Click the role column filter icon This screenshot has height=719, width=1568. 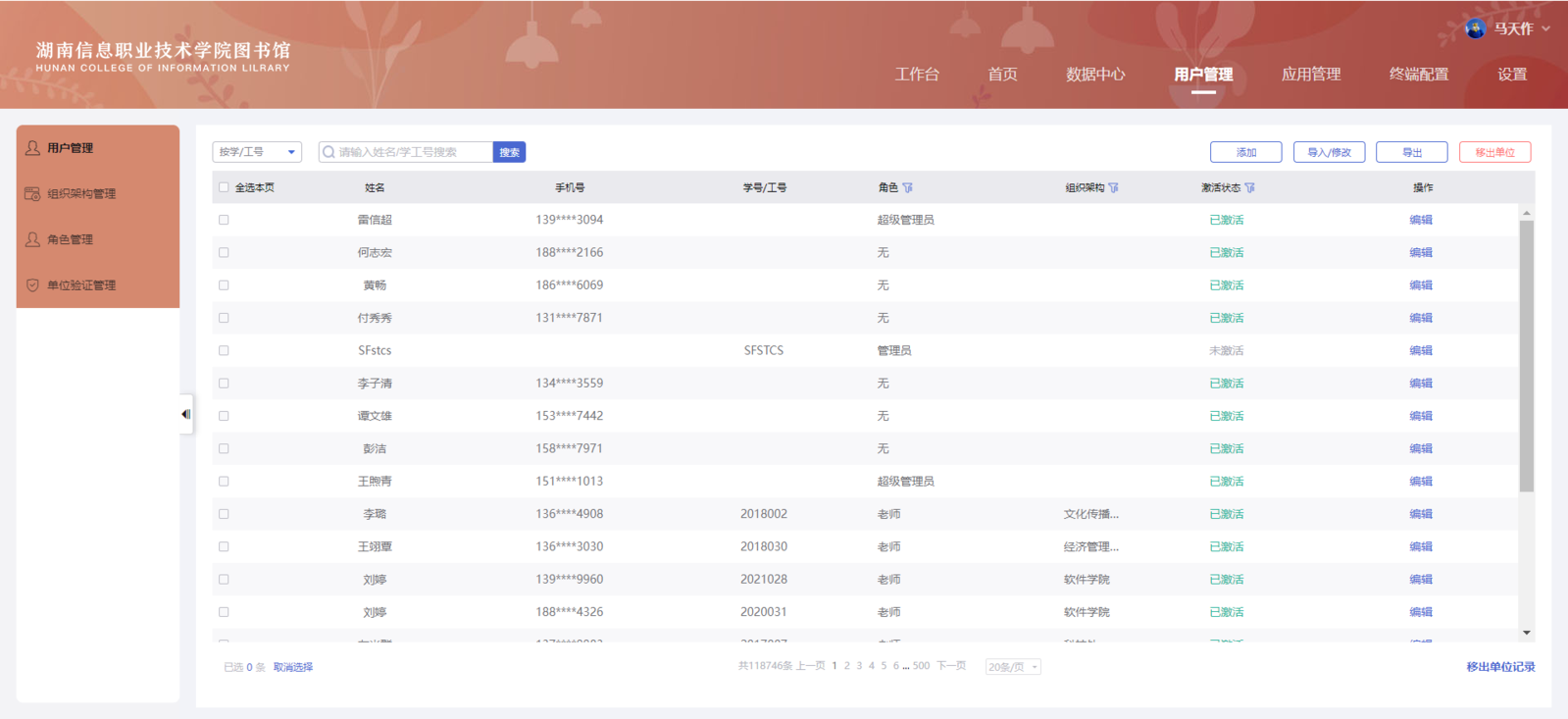908,187
